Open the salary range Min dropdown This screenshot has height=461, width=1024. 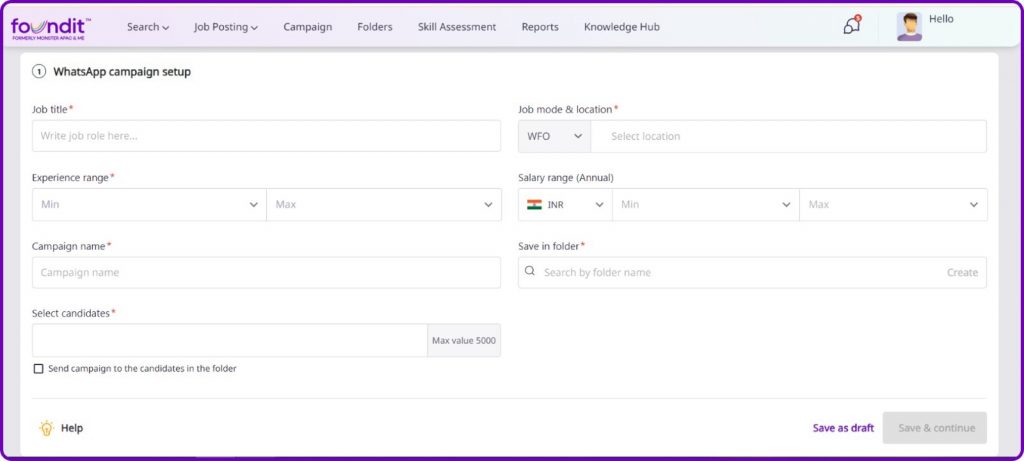[x=705, y=204]
